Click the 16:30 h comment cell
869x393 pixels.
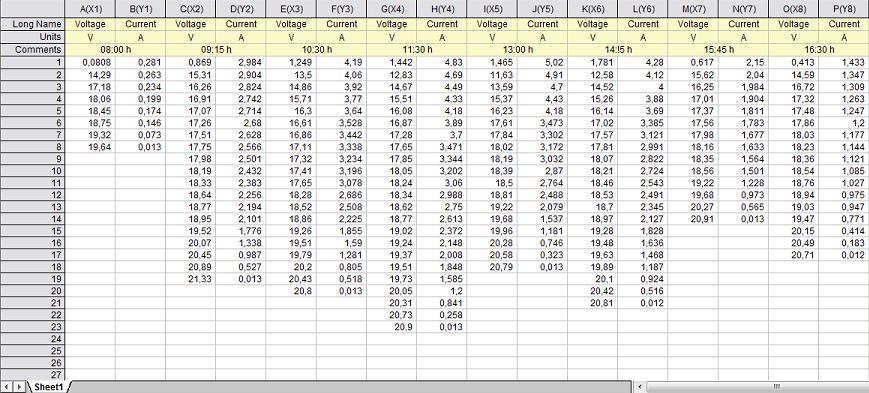(x=819, y=49)
